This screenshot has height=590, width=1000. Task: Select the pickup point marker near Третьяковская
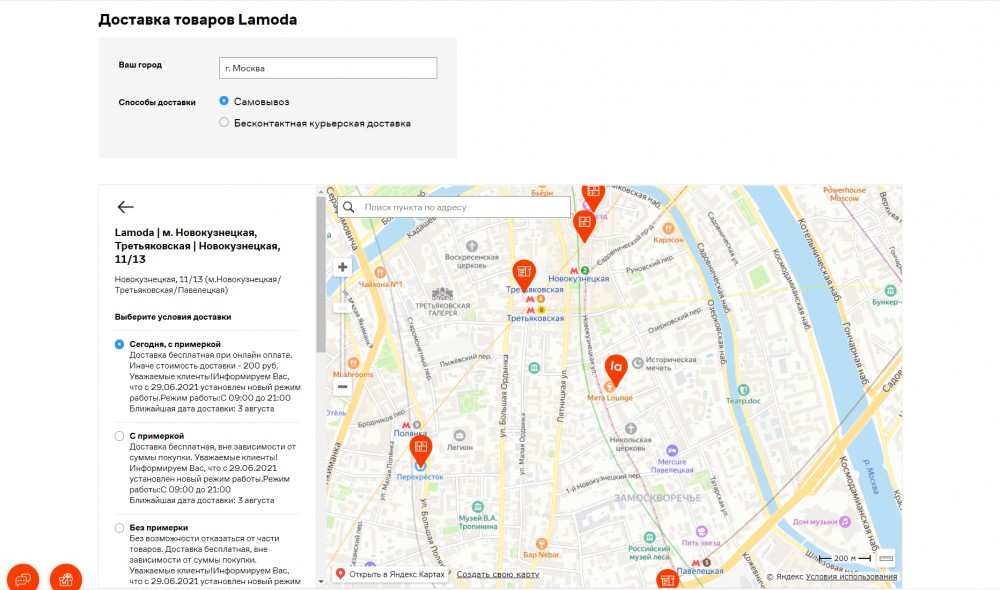tap(523, 272)
